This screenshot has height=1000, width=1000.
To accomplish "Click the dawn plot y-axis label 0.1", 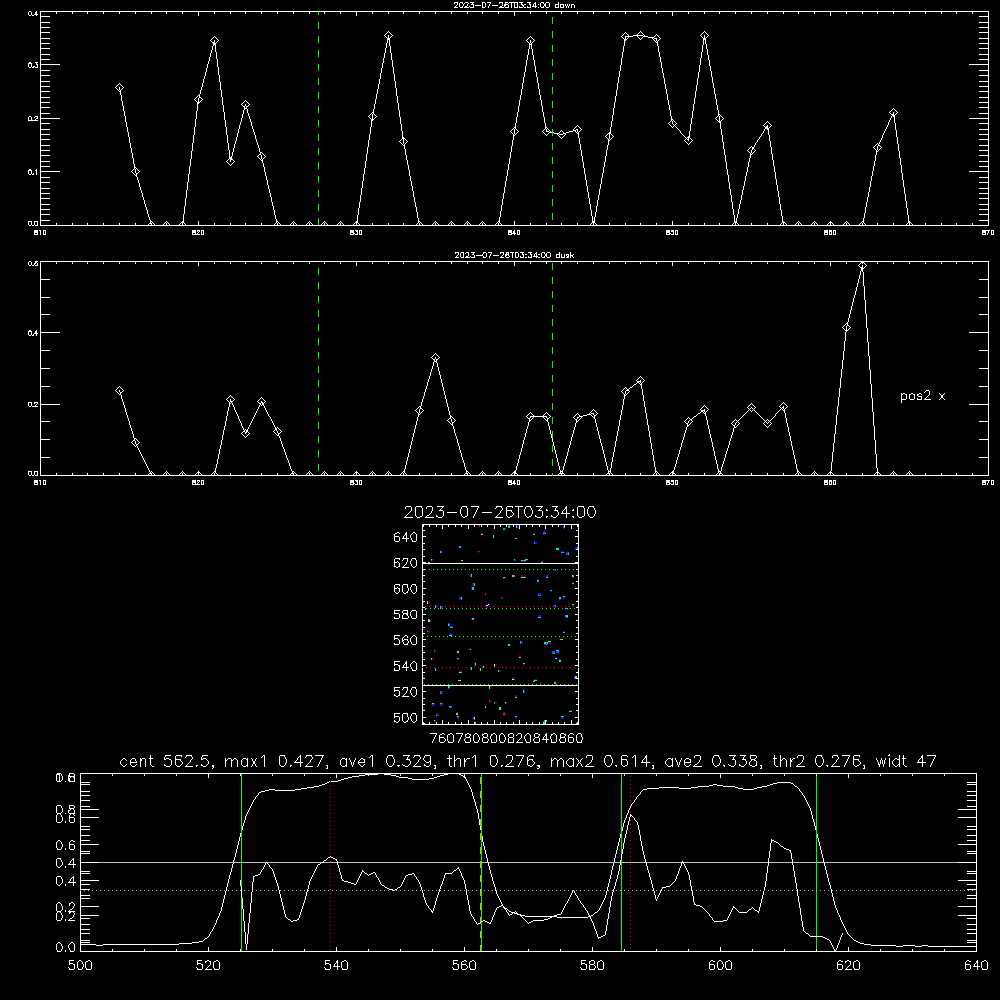I will click(x=33, y=172).
